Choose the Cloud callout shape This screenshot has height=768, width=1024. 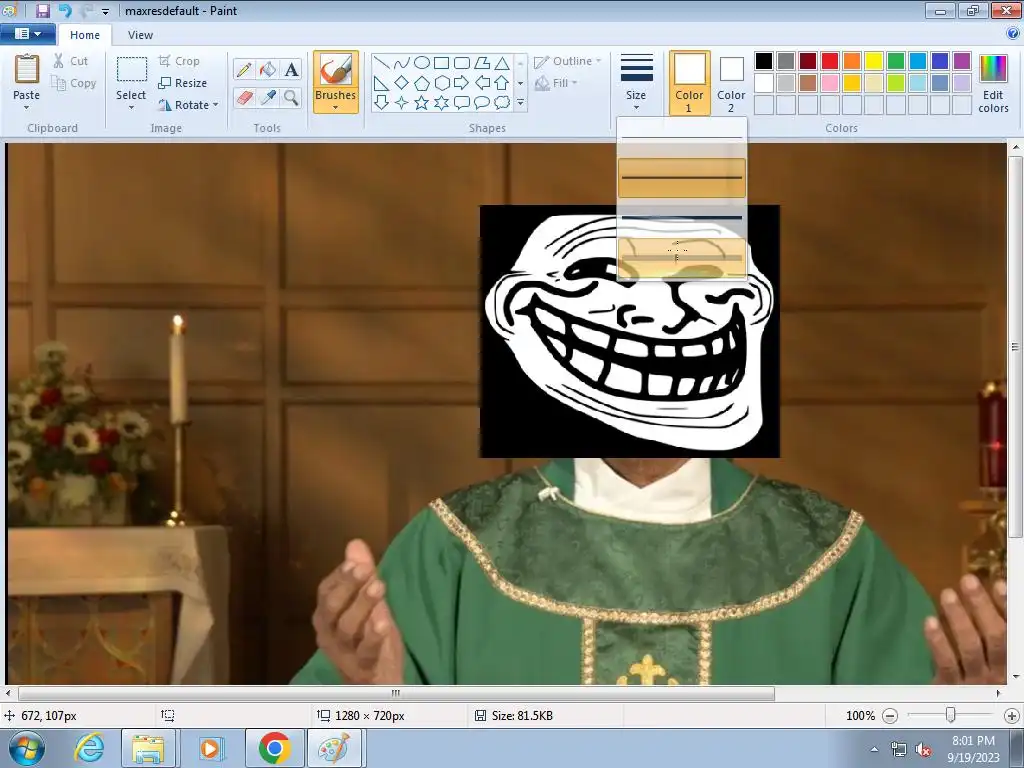click(502, 103)
